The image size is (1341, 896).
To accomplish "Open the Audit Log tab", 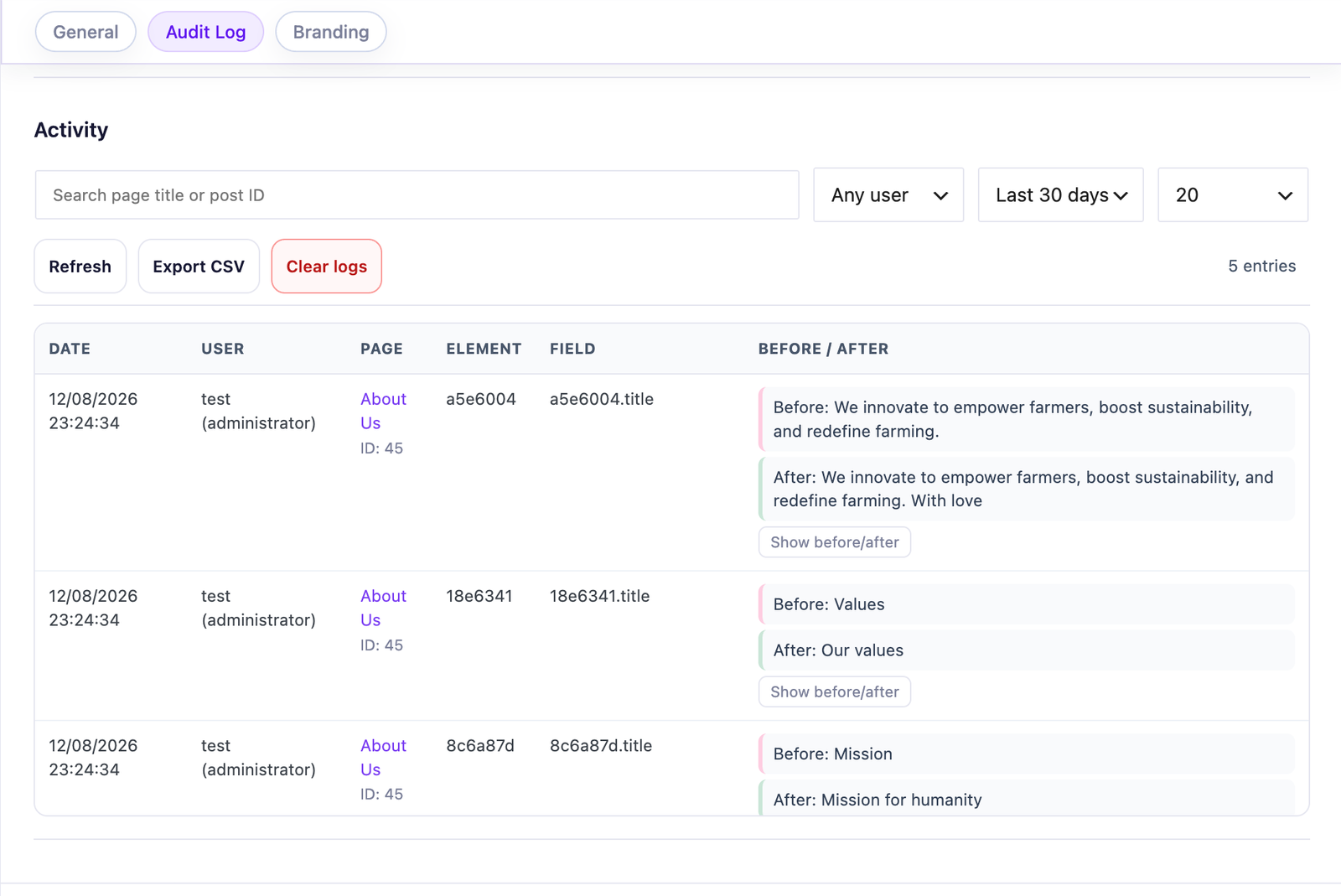I will pyautogui.click(x=205, y=32).
